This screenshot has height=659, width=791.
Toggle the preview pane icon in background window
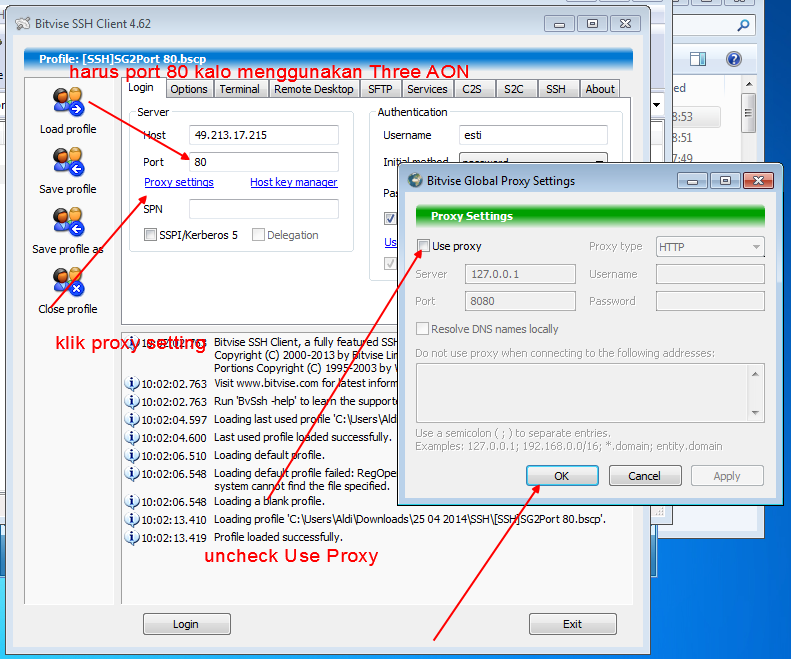(698, 59)
